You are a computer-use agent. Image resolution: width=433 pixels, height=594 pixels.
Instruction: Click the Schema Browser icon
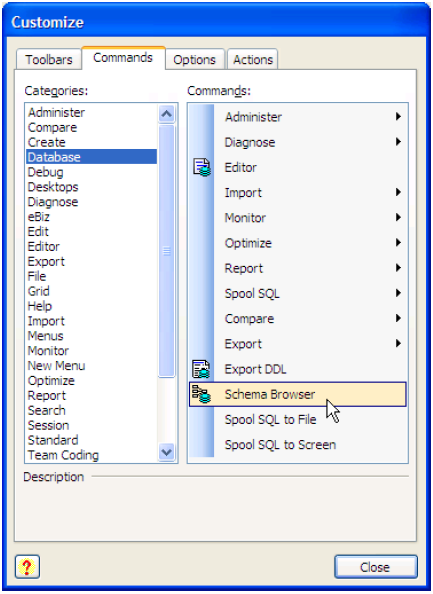tap(201, 394)
